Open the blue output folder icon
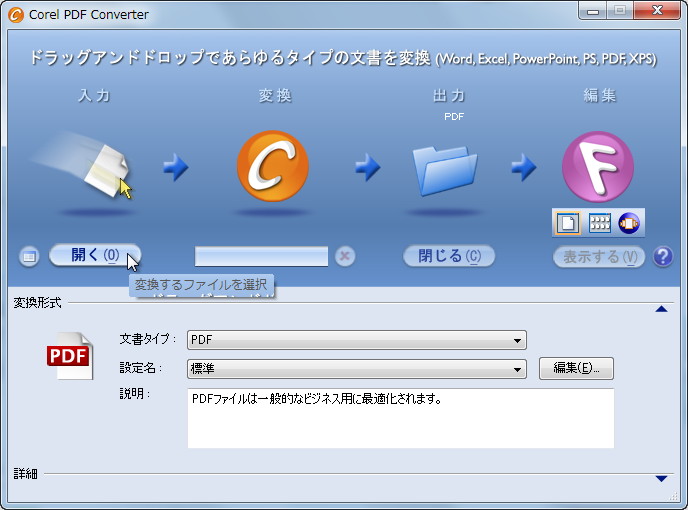The height and width of the screenshot is (510, 688). pyautogui.click(x=445, y=171)
